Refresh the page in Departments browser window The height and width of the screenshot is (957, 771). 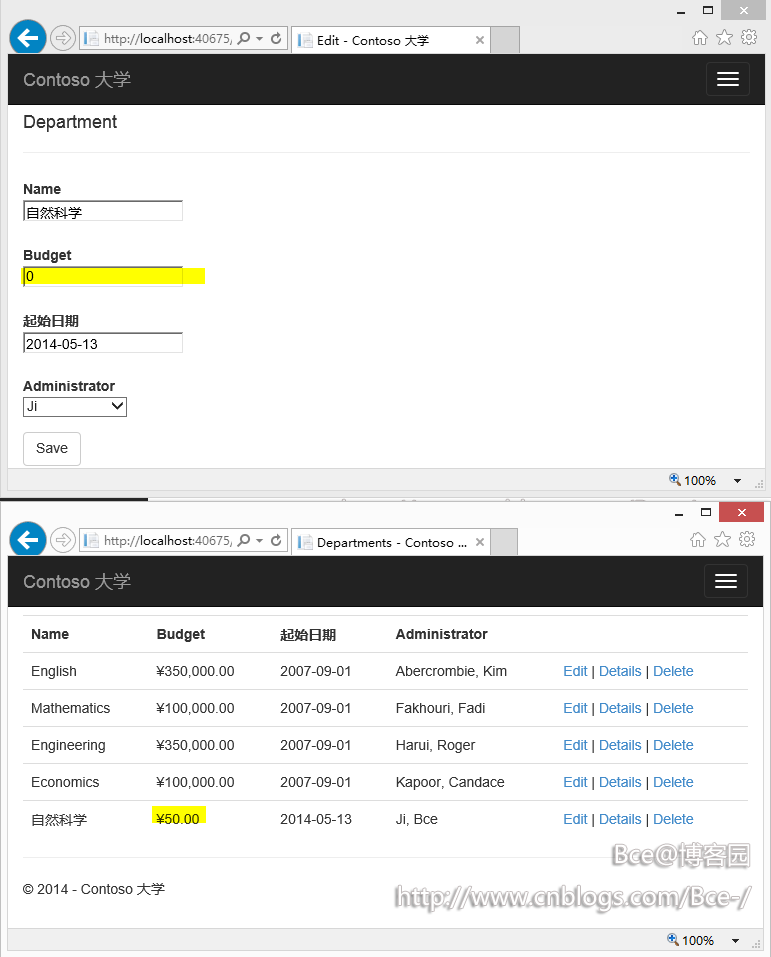tap(276, 540)
